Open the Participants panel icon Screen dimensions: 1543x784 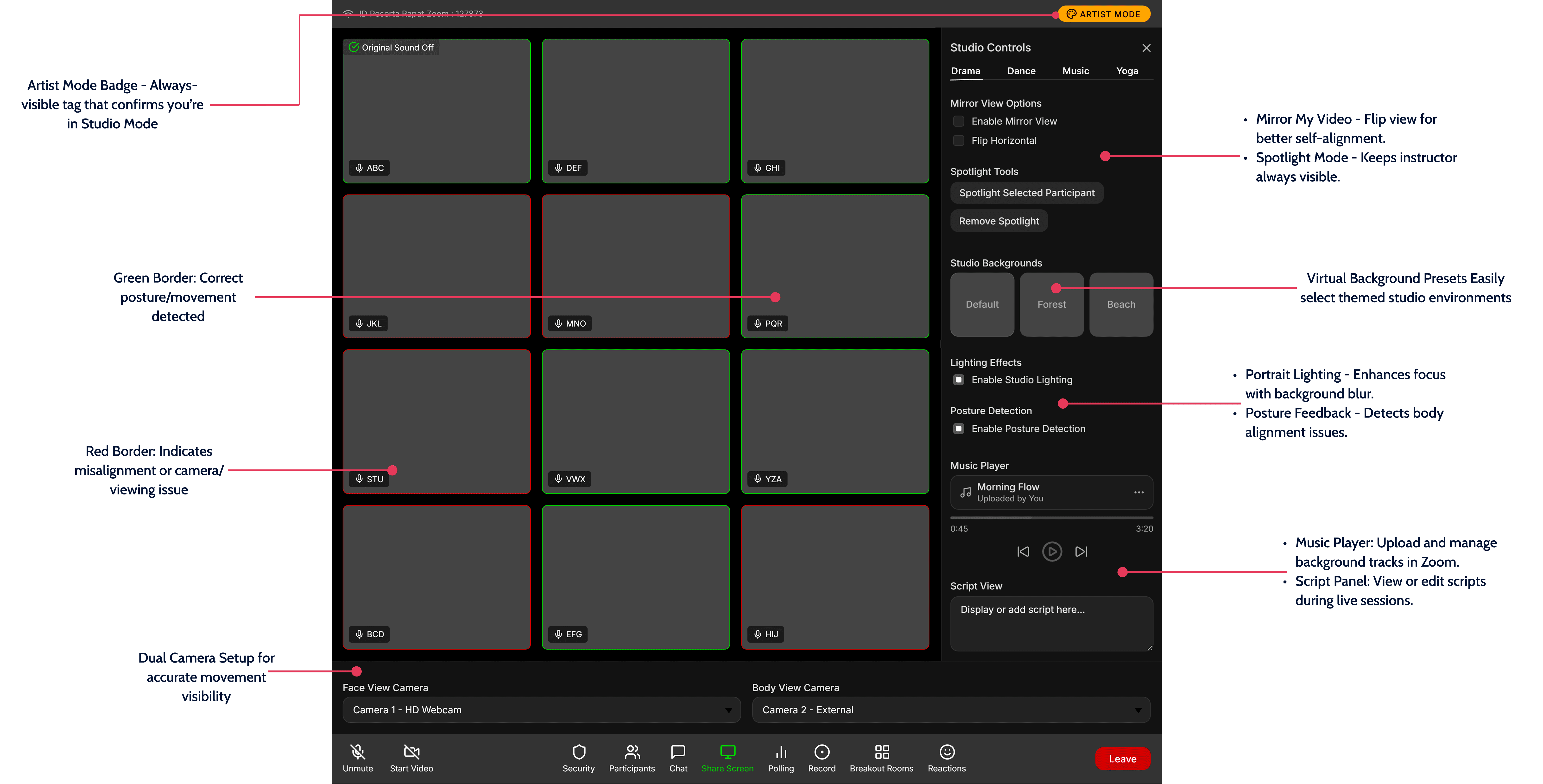point(632,752)
